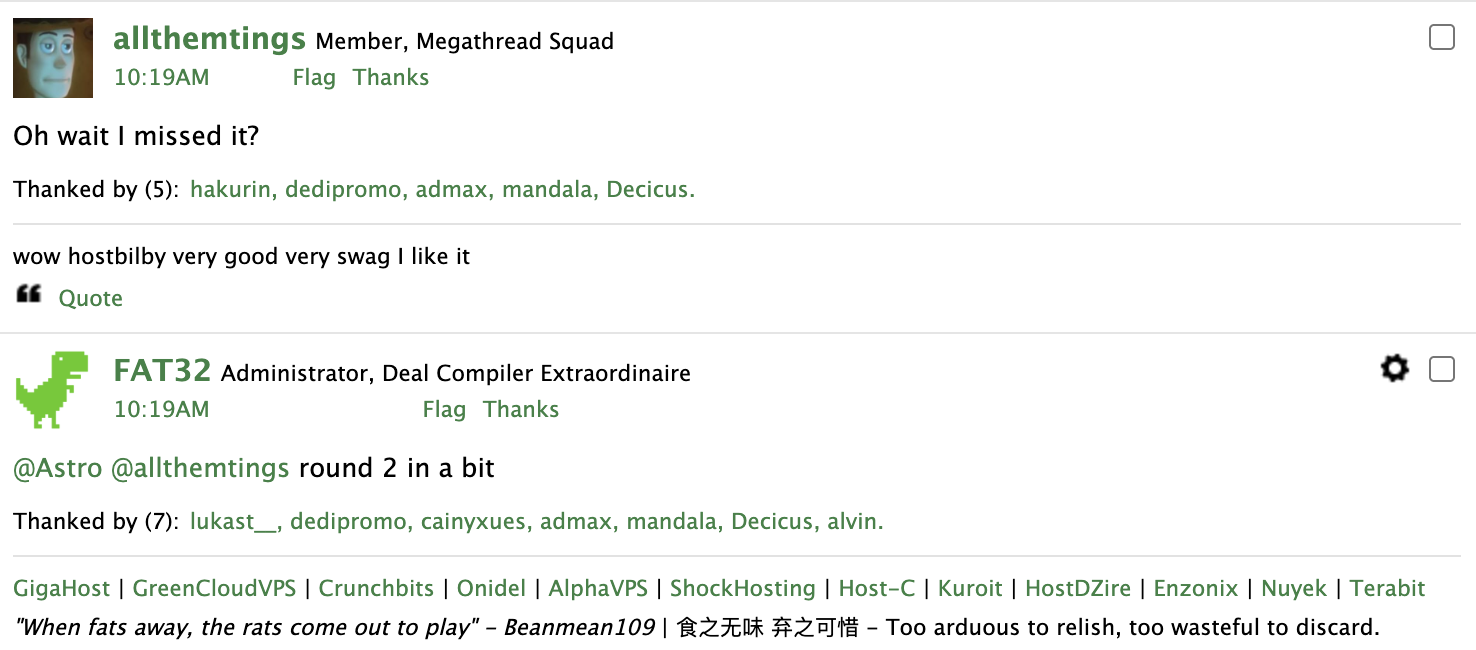1476x650 pixels.
Task: Open hakurin's profile in the thanked list
Action: [231, 189]
